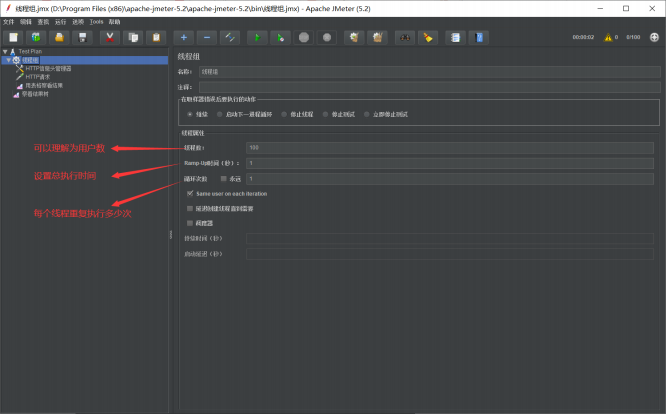Collapse the 线程组 tree node arrow
Viewport: 666px width, 414px height.
8,59
